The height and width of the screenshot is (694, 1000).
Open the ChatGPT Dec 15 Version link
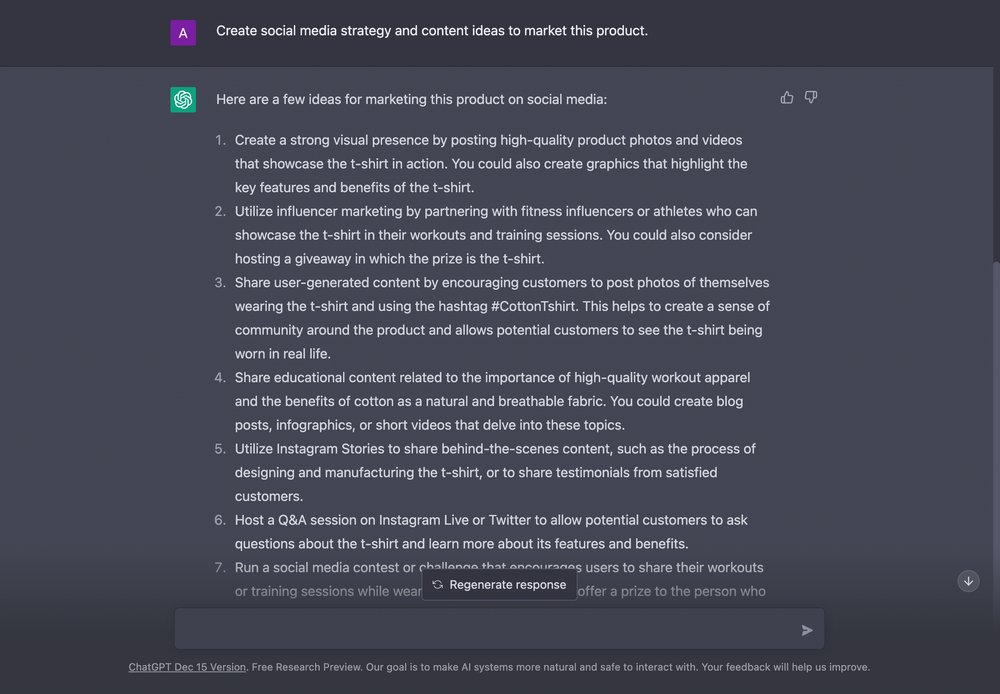click(x=187, y=667)
